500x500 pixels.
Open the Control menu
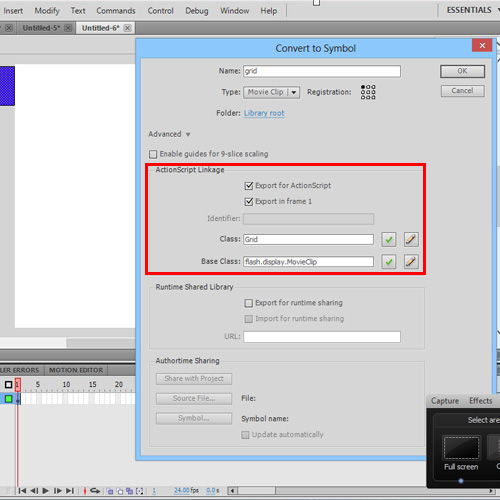point(161,11)
